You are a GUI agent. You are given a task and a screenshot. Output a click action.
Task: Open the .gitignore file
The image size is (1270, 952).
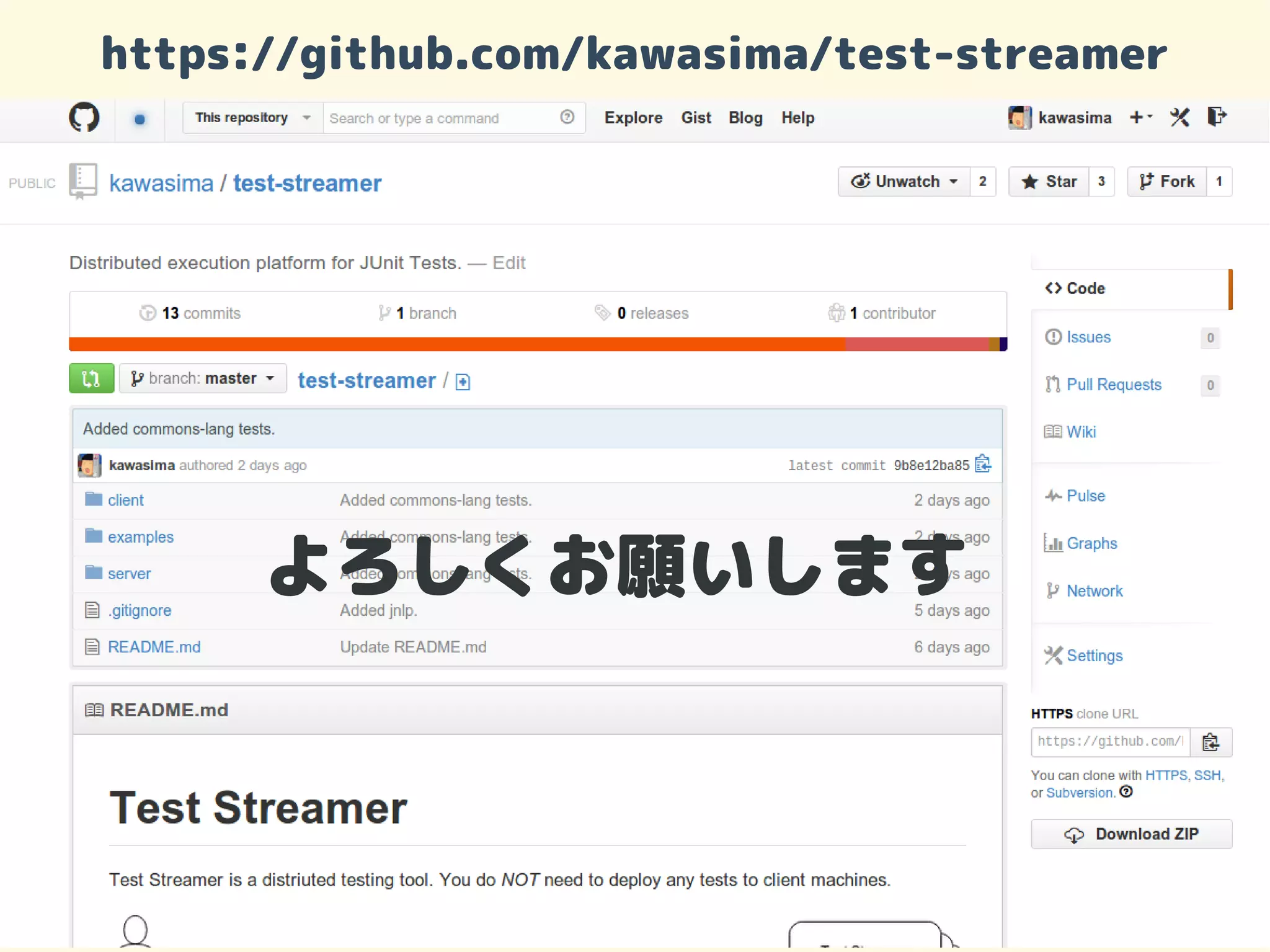pyautogui.click(x=140, y=610)
